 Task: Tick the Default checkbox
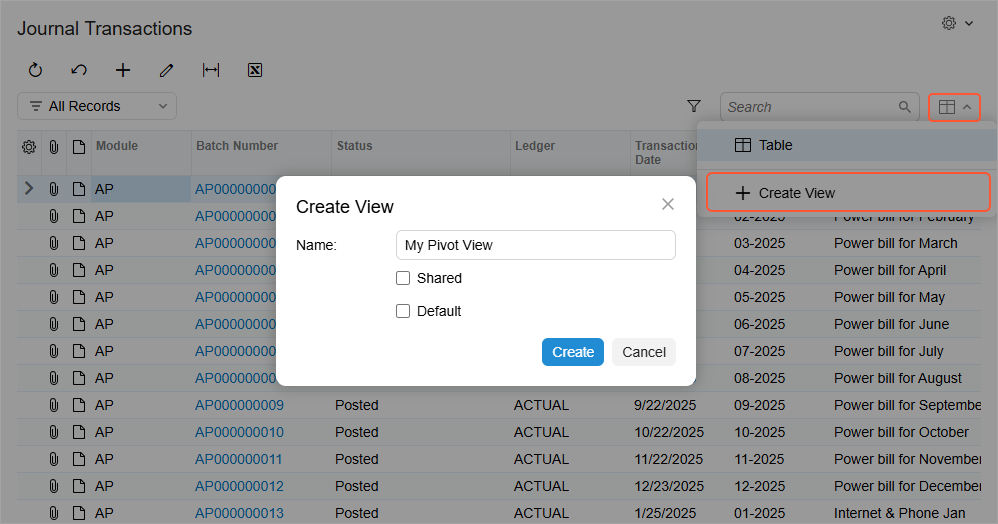403,311
